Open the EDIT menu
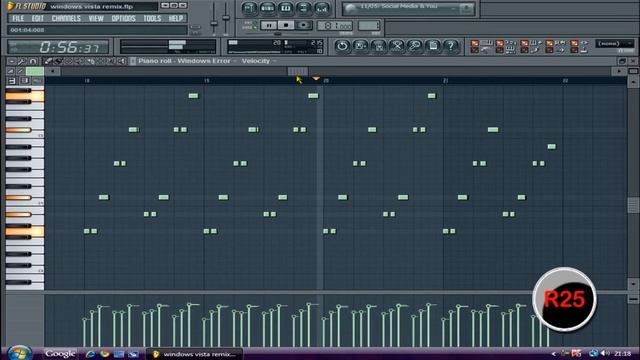Image resolution: width=640 pixels, height=360 pixels. (x=37, y=18)
